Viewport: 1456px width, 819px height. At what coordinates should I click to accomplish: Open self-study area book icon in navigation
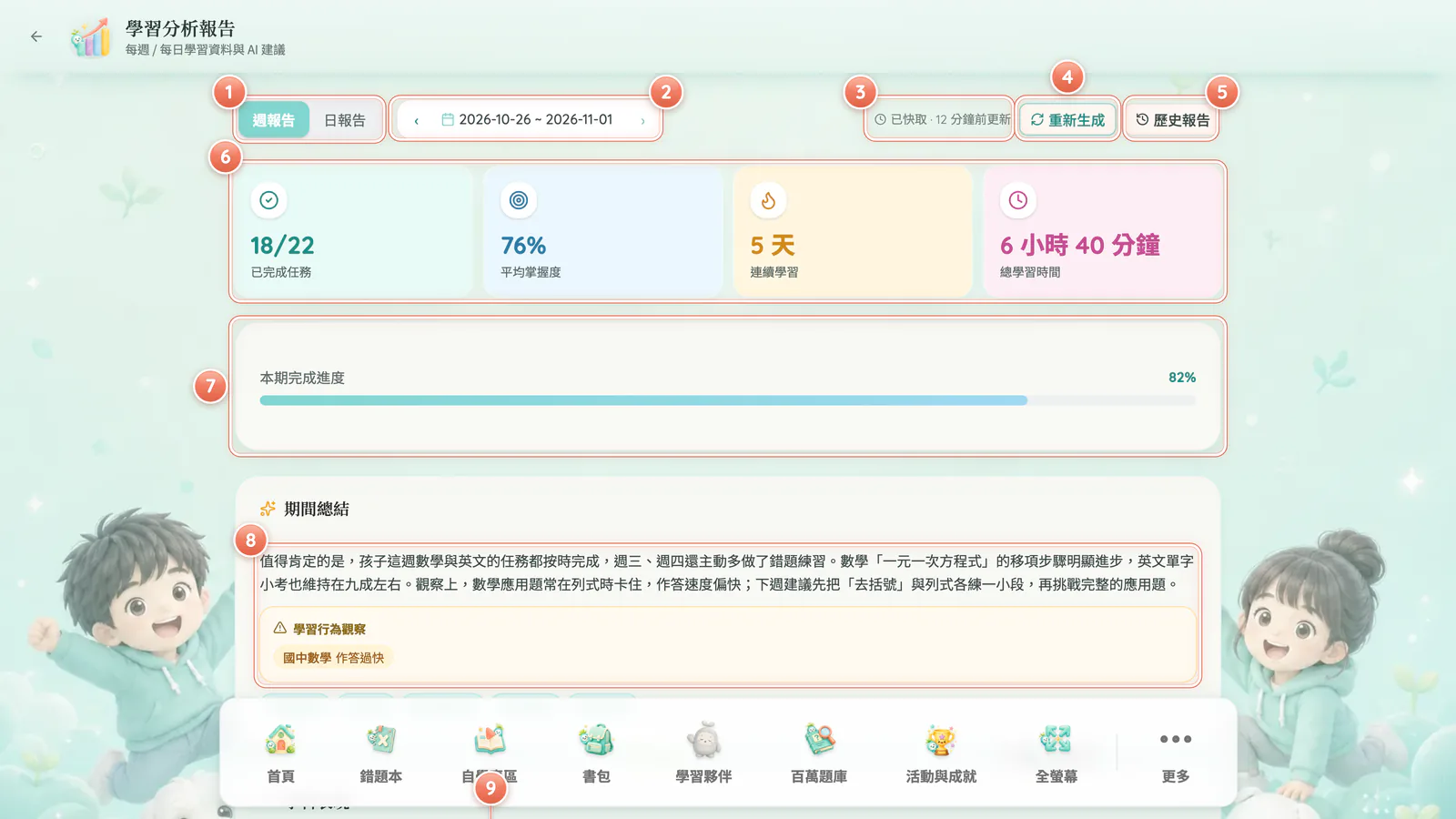click(x=490, y=741)
